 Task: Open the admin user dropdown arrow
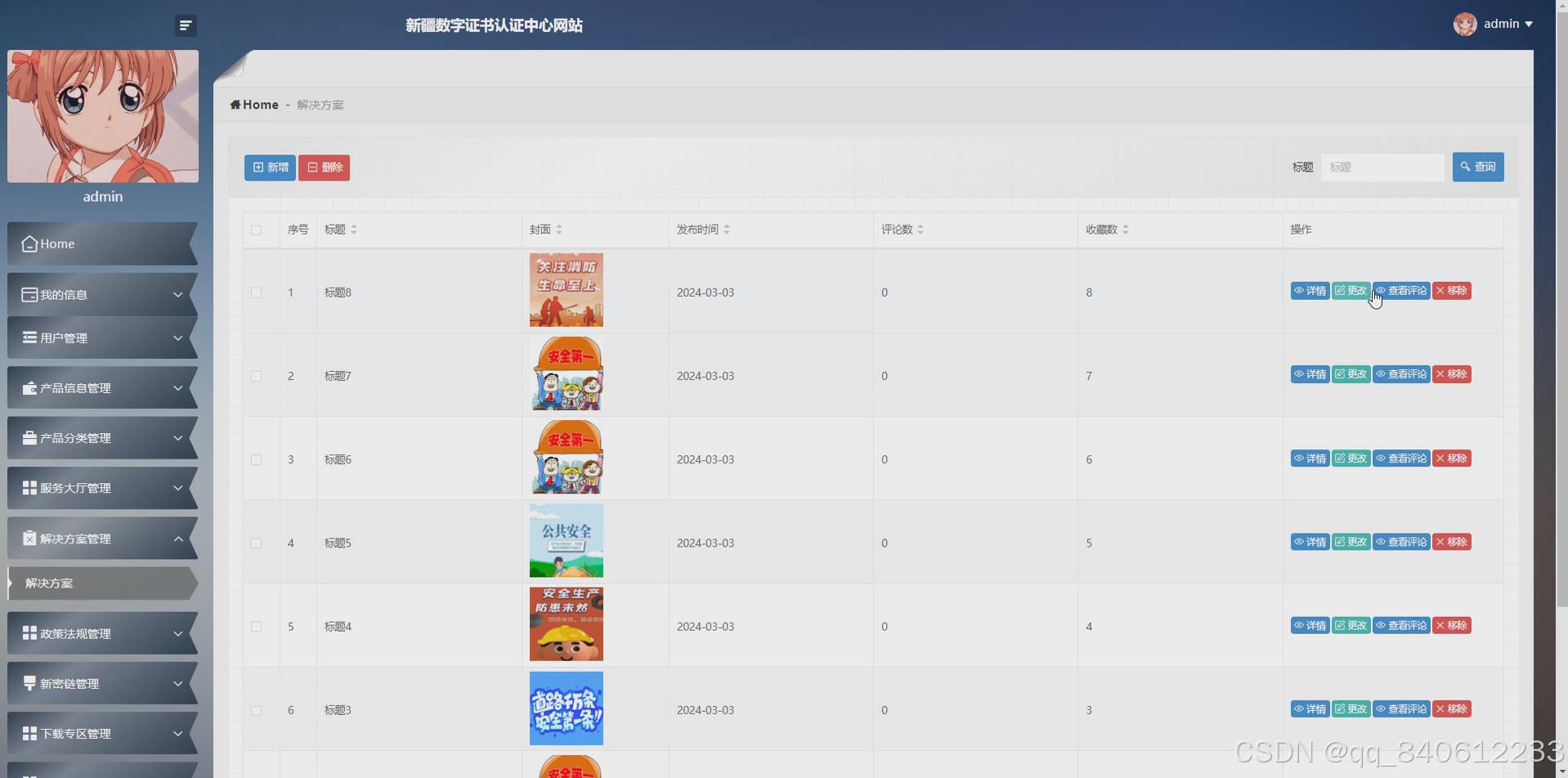(1529, 25)
